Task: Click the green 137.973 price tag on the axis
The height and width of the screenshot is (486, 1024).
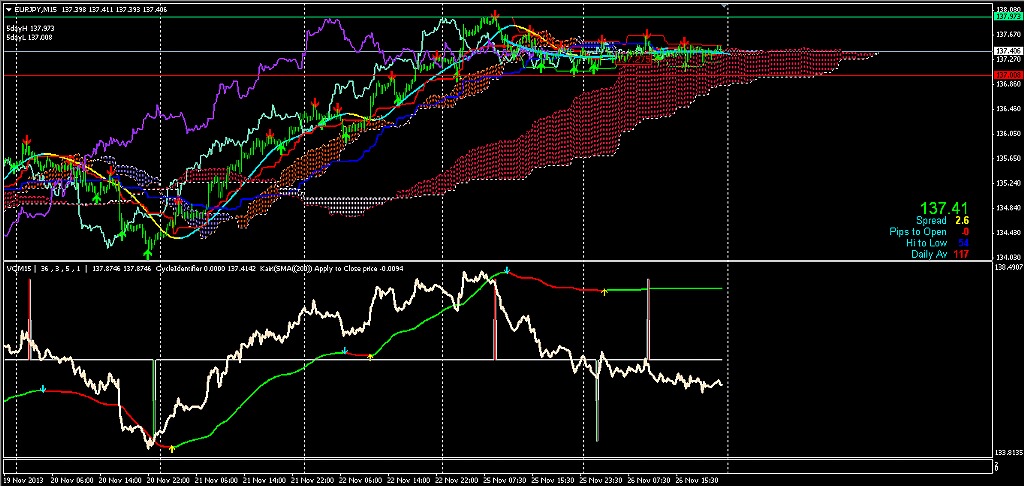Action: [1006, 17]
